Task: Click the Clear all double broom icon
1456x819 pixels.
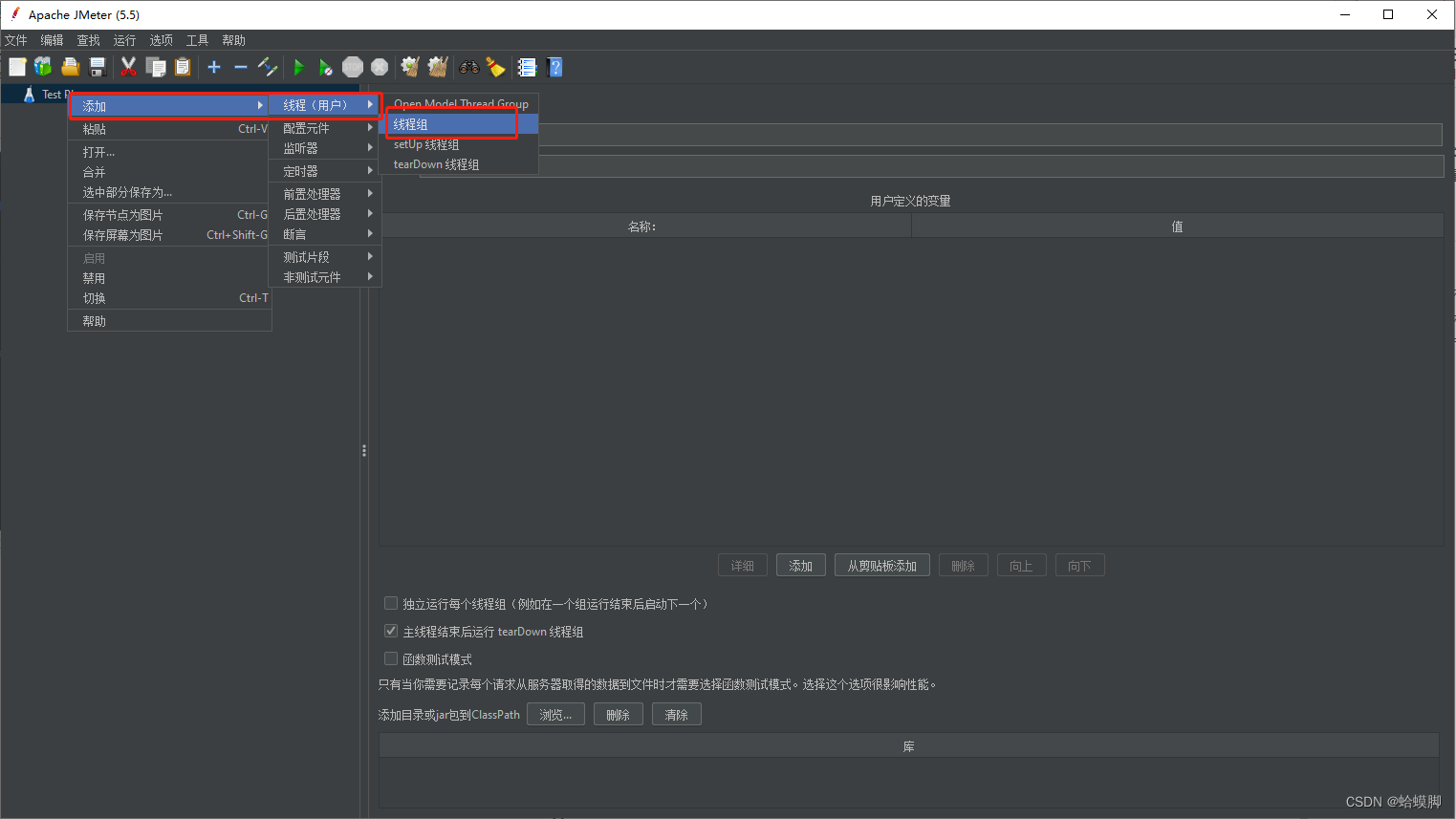Action: tap(438, 67)
